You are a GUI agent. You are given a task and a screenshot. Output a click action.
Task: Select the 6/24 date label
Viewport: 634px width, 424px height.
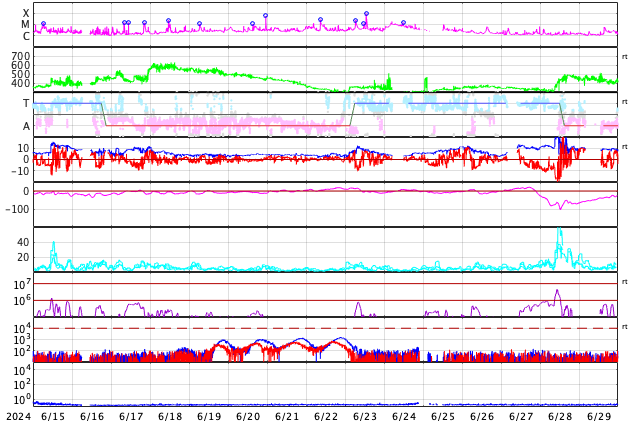pos(404,416)
